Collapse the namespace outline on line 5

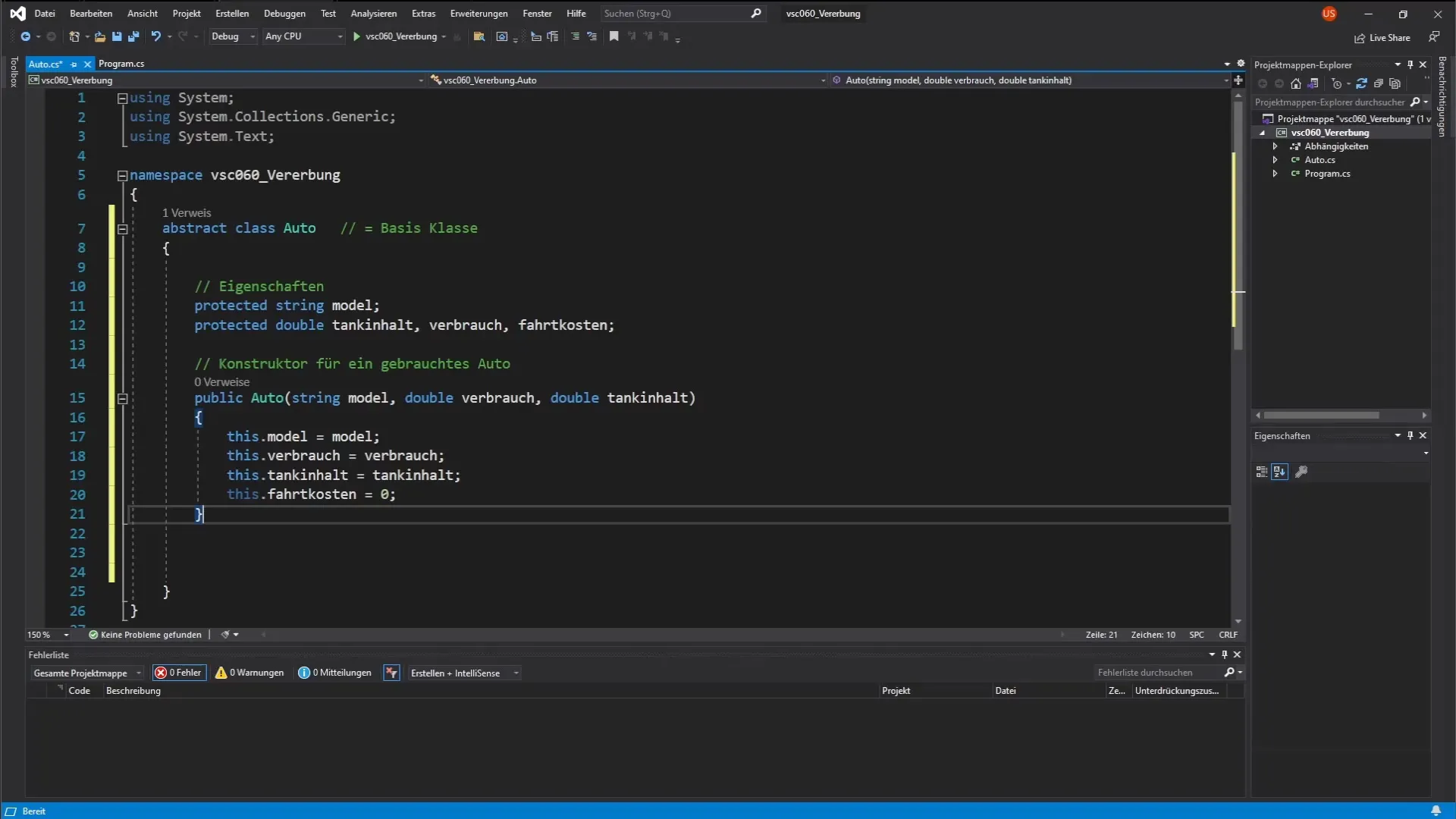point(122,175)
